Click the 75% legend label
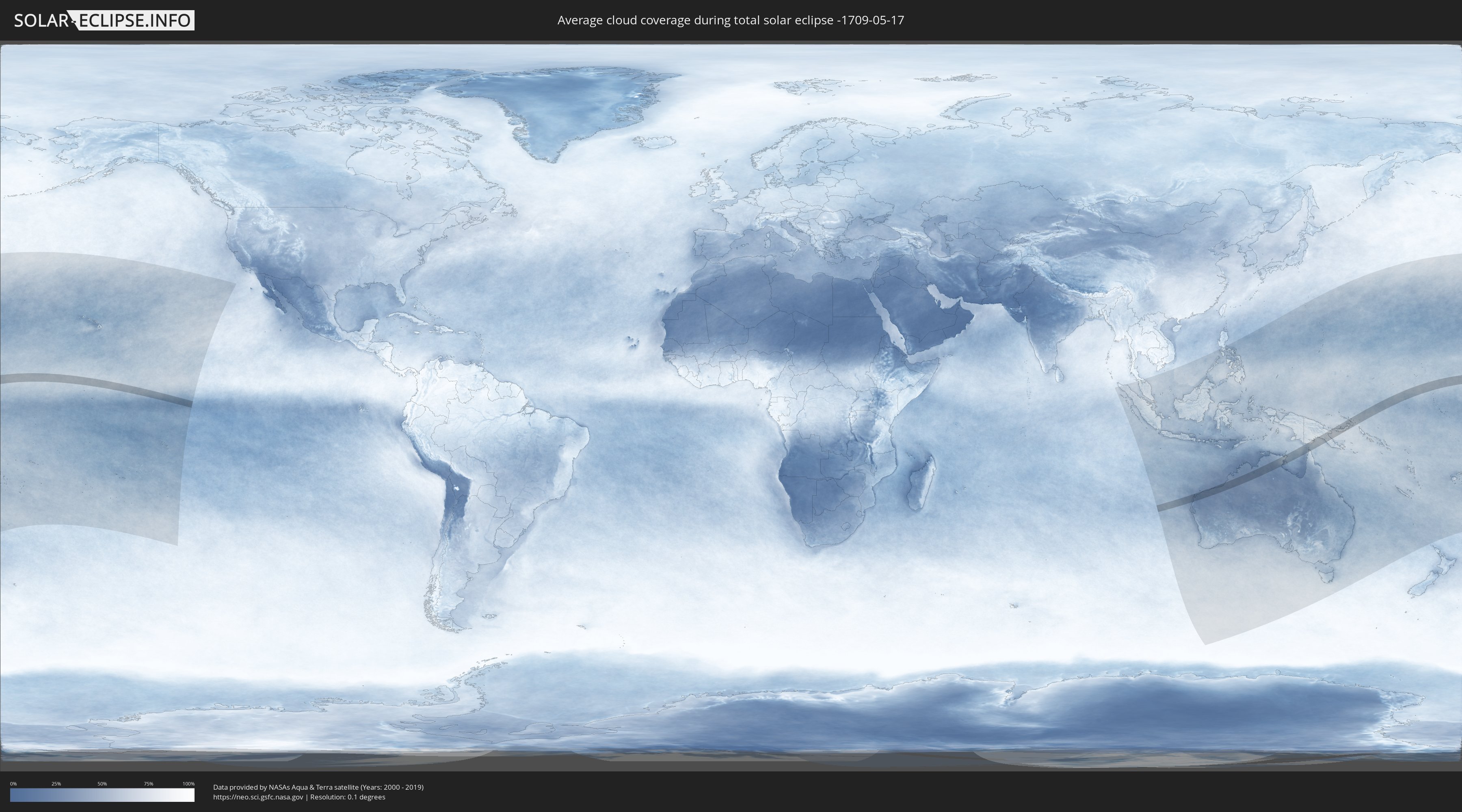The image size is (1462, 812). point(148,784)
